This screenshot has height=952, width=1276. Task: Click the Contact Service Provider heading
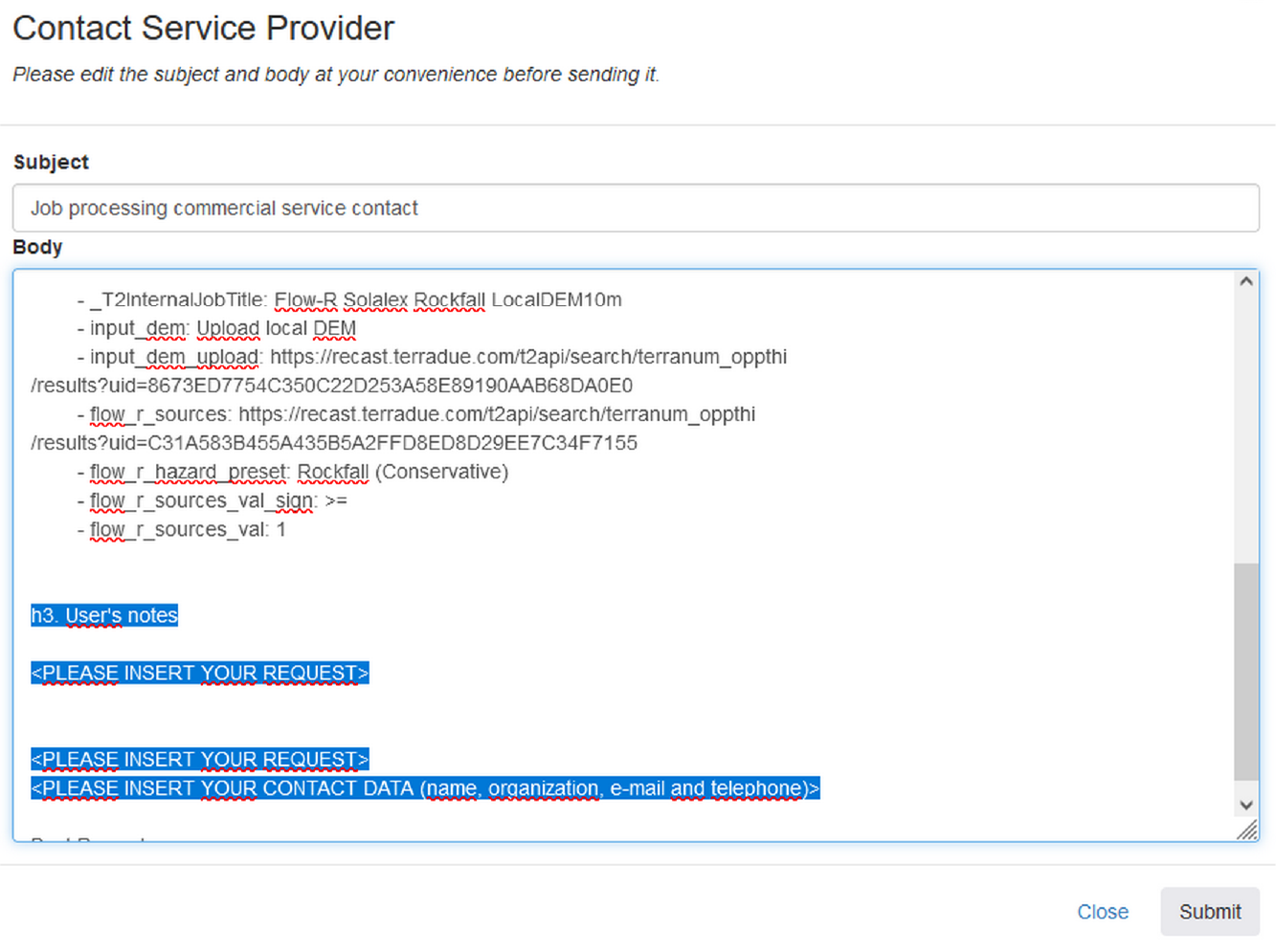pyautogui.click(x=203, y=28)
